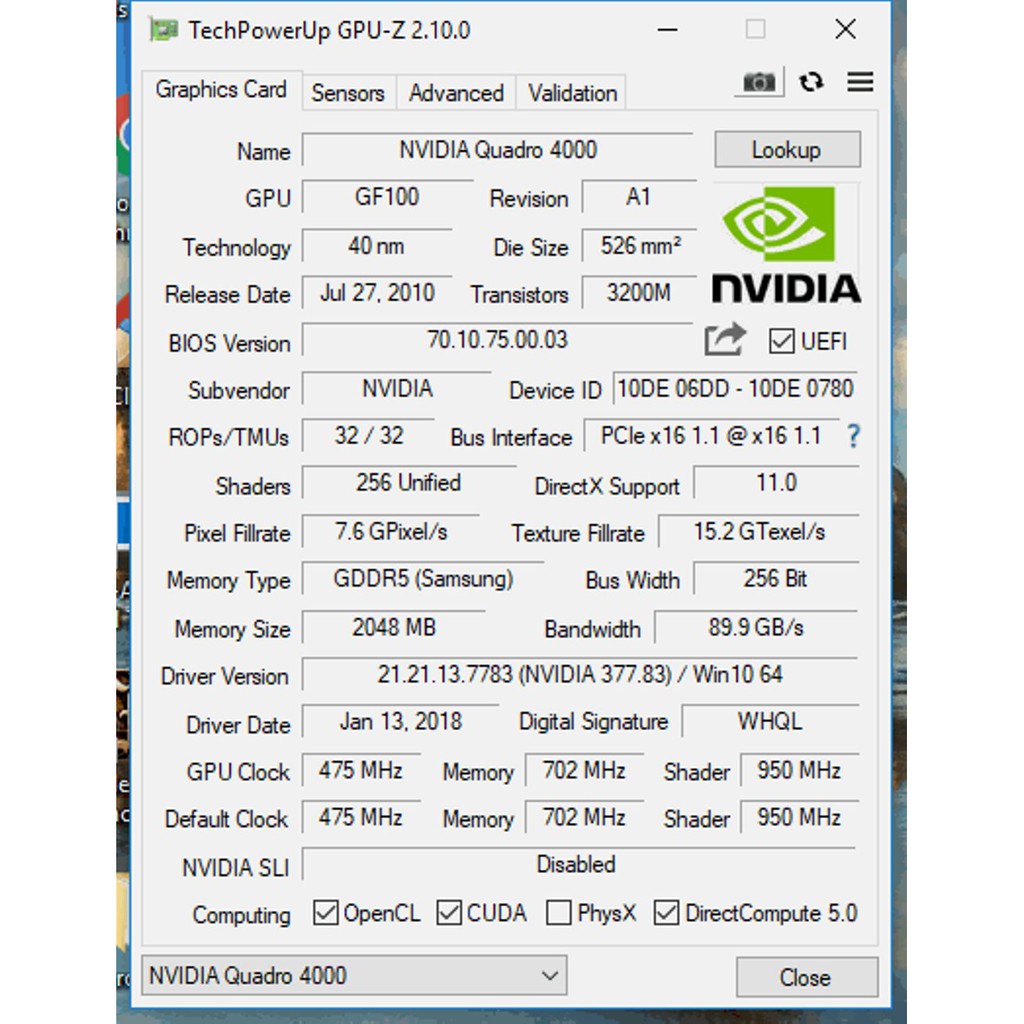Refresh GPU info with the refresh icon
The width and height of the screenshot is (1024, 1024).
coord(811,82)
